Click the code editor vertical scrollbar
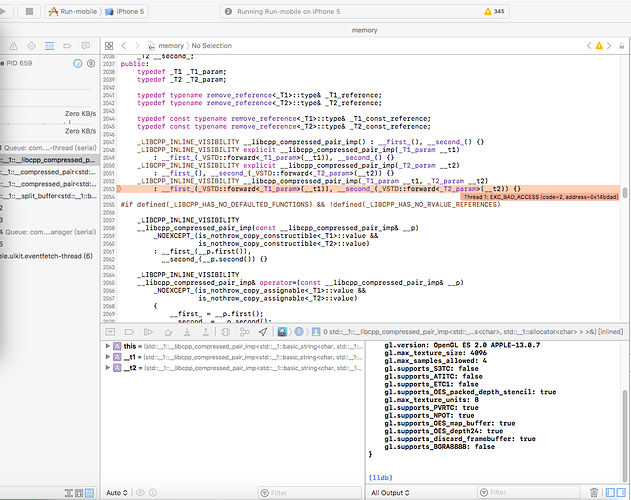 (x=625, y=193)
